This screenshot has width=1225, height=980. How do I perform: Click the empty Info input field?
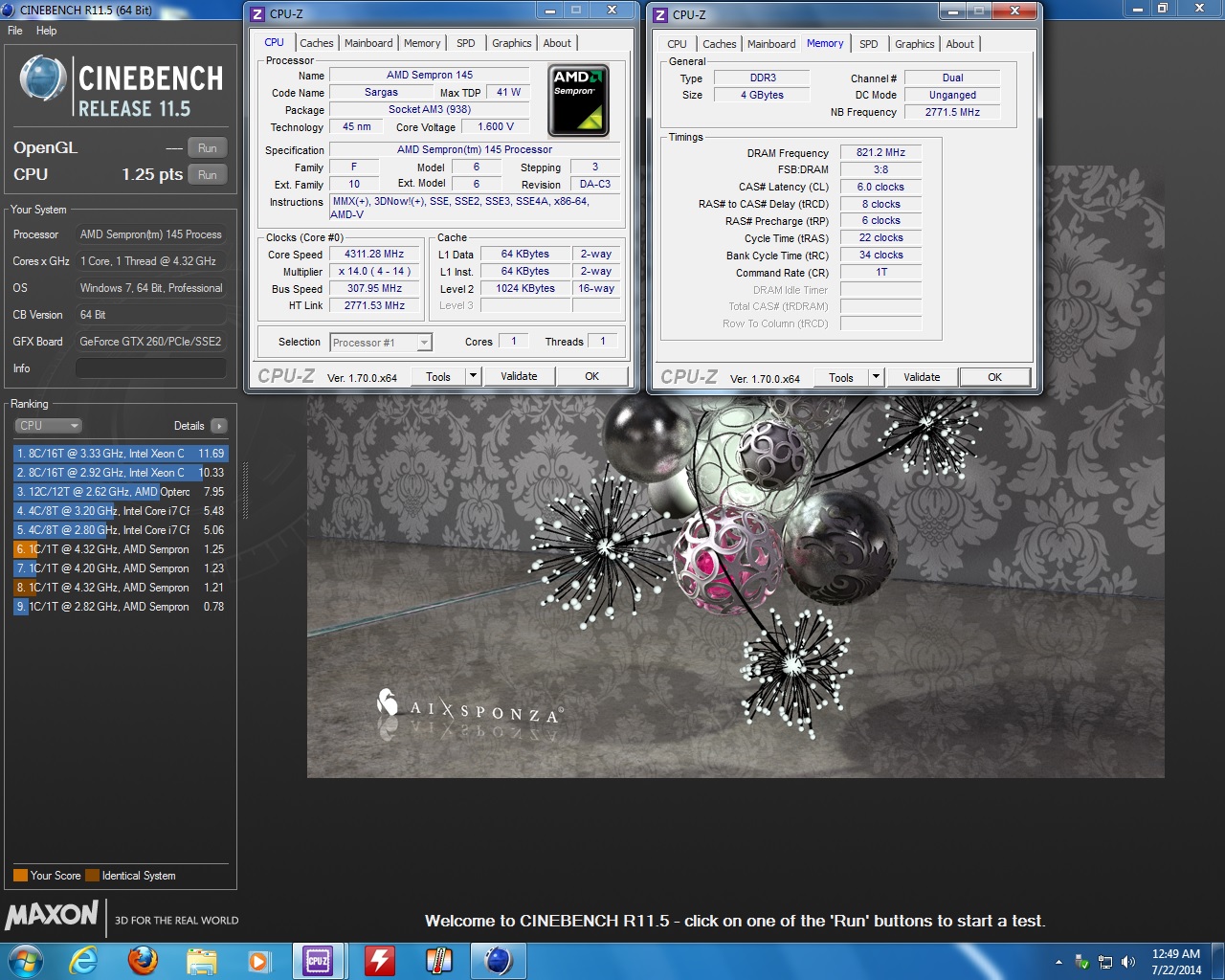151,368
